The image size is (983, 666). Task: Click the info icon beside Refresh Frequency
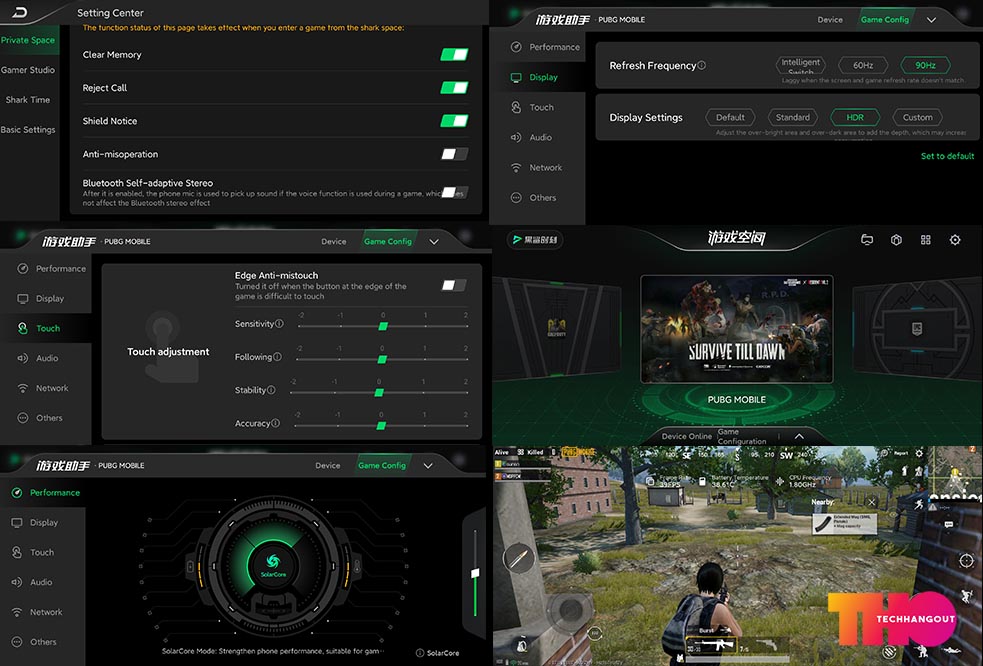(702, 65)
